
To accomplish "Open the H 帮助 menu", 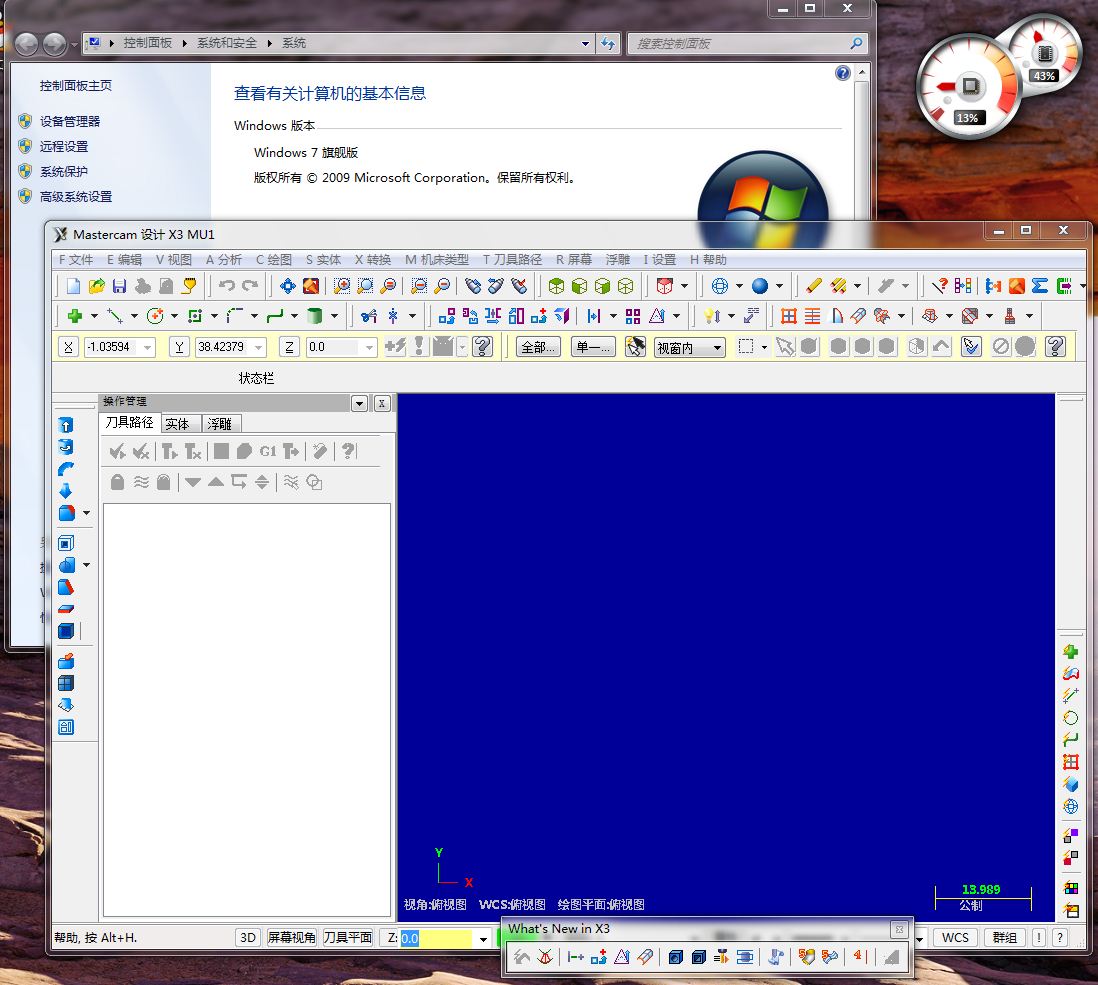I will [708, 260].
